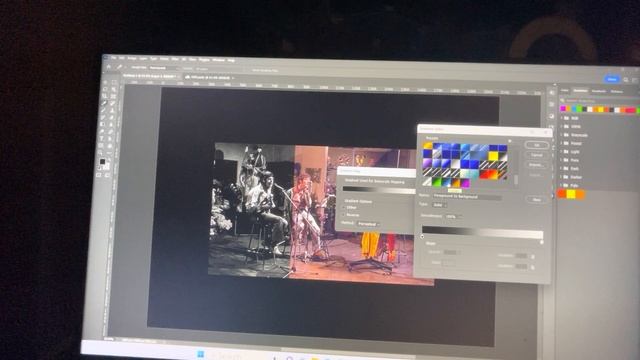Select the Hand tool

[110, 146]
